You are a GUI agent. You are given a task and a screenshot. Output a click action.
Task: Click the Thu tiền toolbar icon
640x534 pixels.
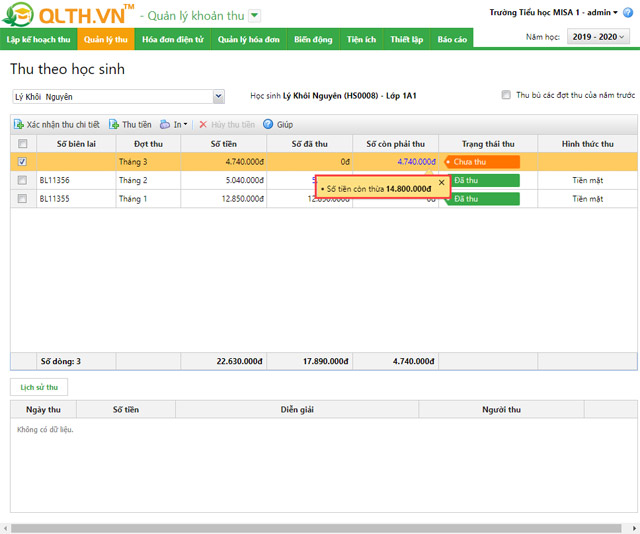click(114, 125)
